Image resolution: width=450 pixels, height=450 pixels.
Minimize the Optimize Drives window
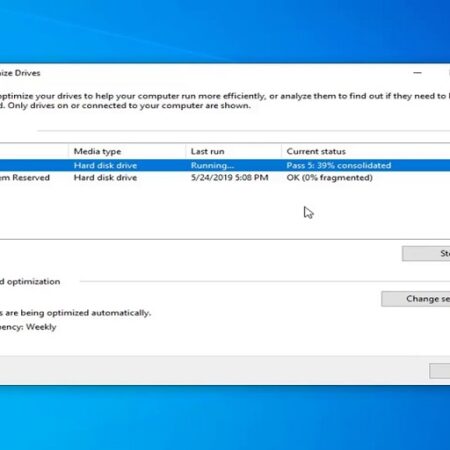[417, 73]
